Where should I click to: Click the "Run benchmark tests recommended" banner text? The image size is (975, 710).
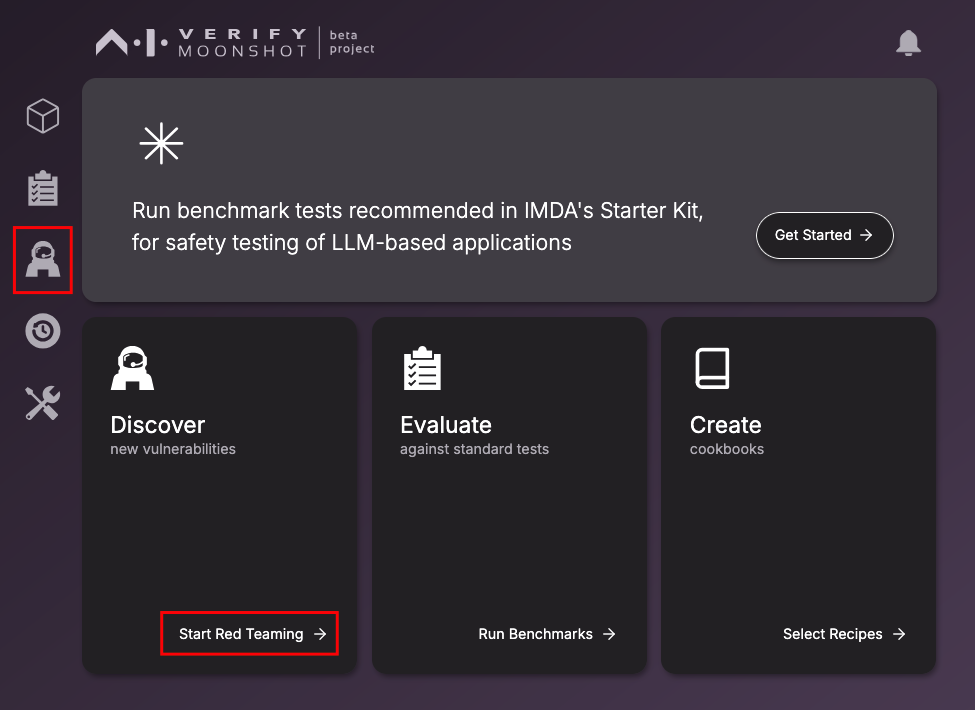(418, 226)
